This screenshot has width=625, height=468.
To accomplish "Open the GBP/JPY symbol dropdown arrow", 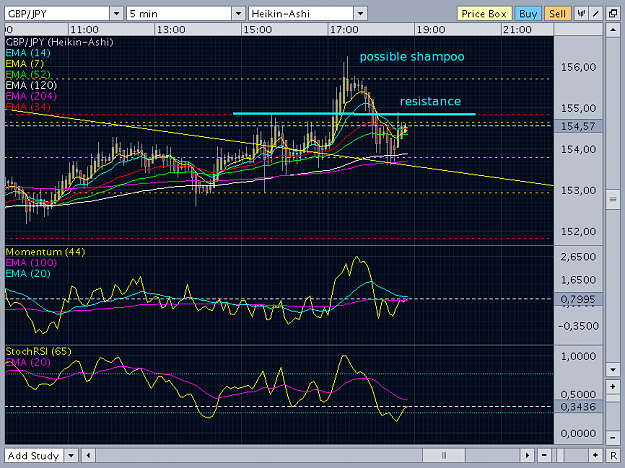I will click(116, 14).
